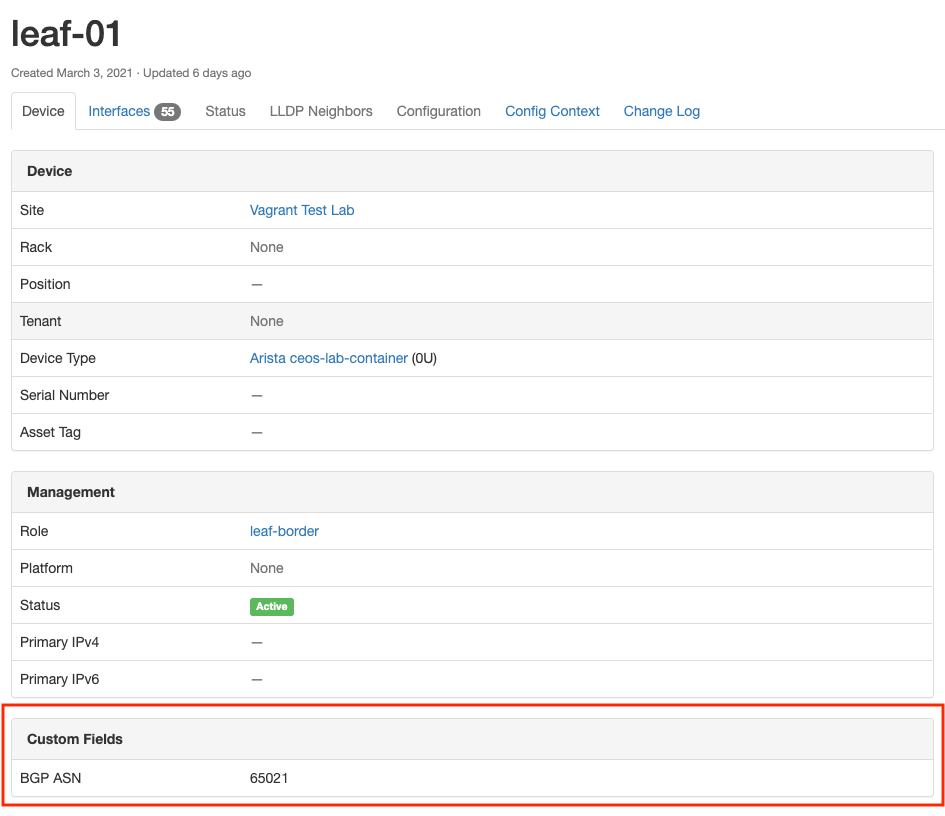Click the Serial Number row
Screen dimensions: 945x816
pyautogui.click(x=64, y=395)
